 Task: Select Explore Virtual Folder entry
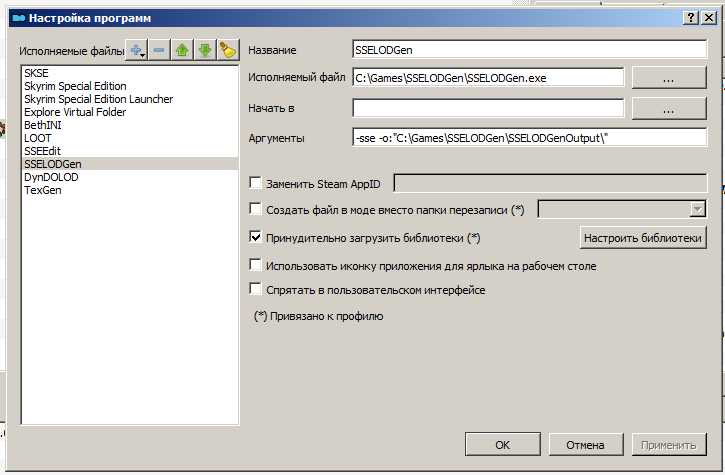click(130, 112)
